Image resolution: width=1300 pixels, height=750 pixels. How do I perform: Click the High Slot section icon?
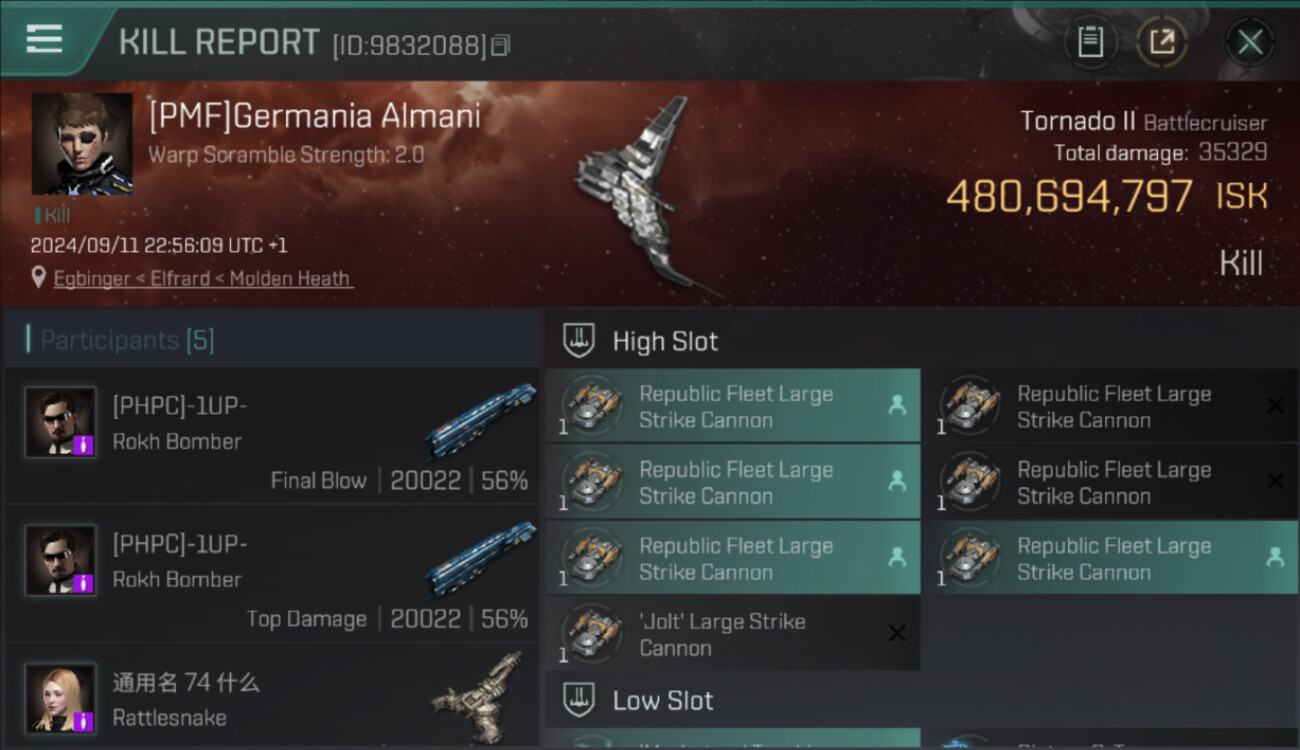[x=579, y=340]
